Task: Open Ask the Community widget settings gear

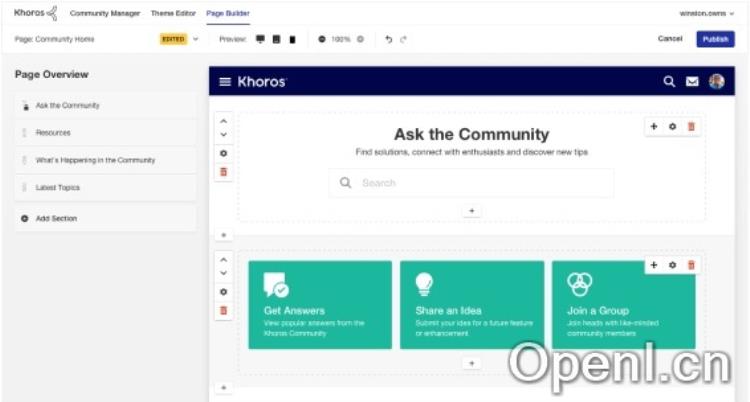Action: tap(673, 126)
